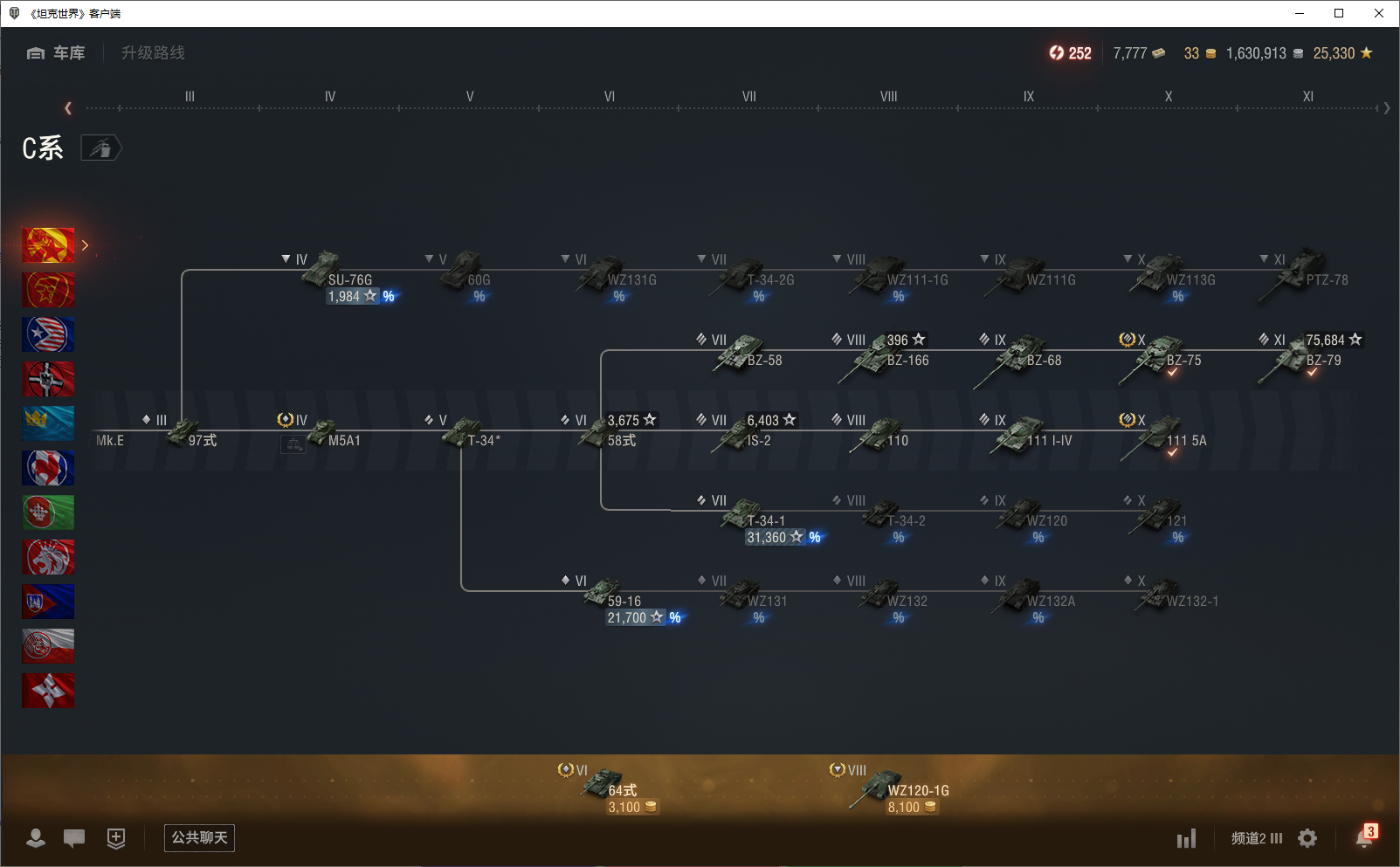1400x867 pixels.
Task: Click the left tier-scroll arrow
Action: point(68,108)
